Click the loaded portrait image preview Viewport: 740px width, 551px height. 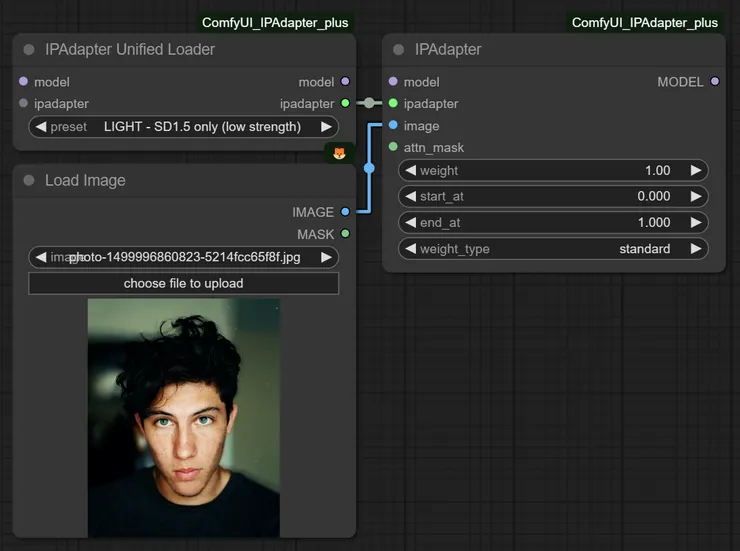pos(184,418)
